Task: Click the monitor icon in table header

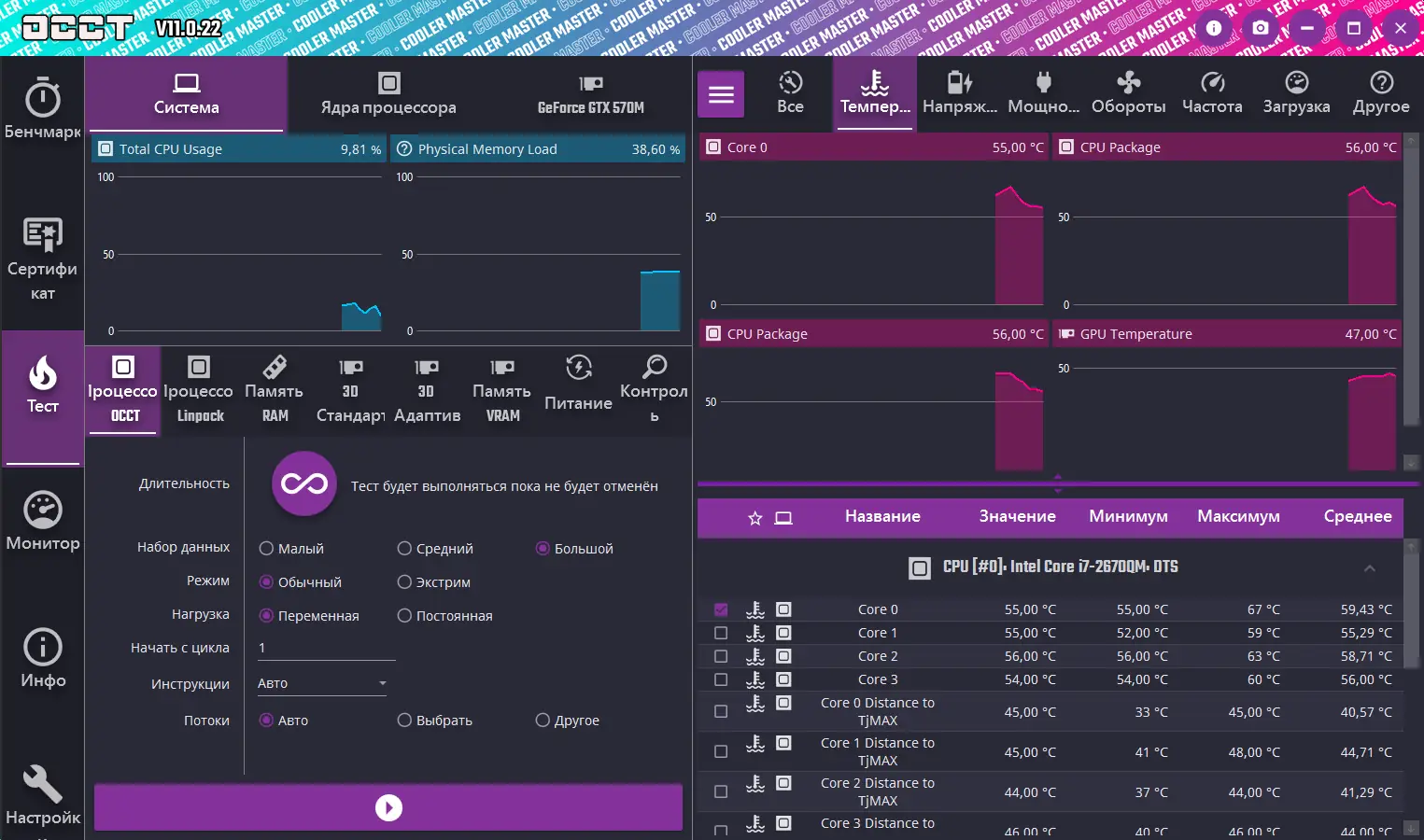Action: tap(783, 518)
